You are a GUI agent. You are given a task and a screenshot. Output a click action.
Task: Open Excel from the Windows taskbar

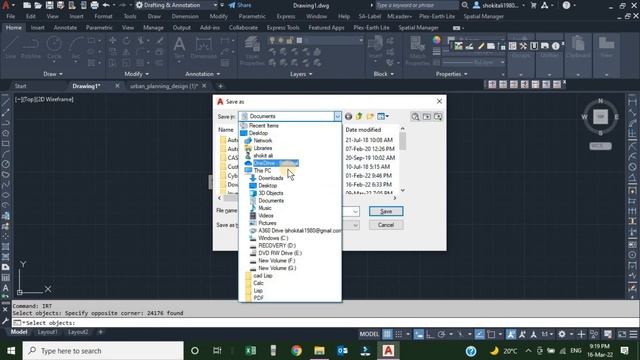[251, 351]
